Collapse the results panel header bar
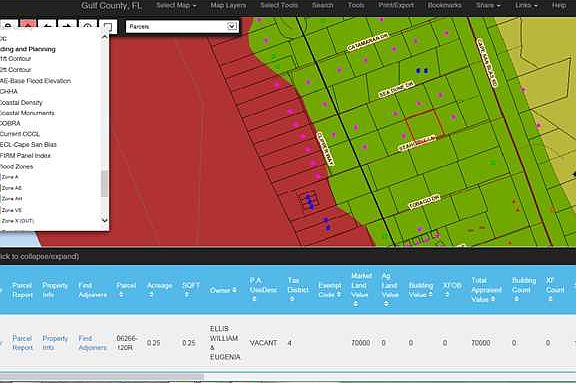The height and width of the screenshot is (383, 576). click(x=288, y=256)
